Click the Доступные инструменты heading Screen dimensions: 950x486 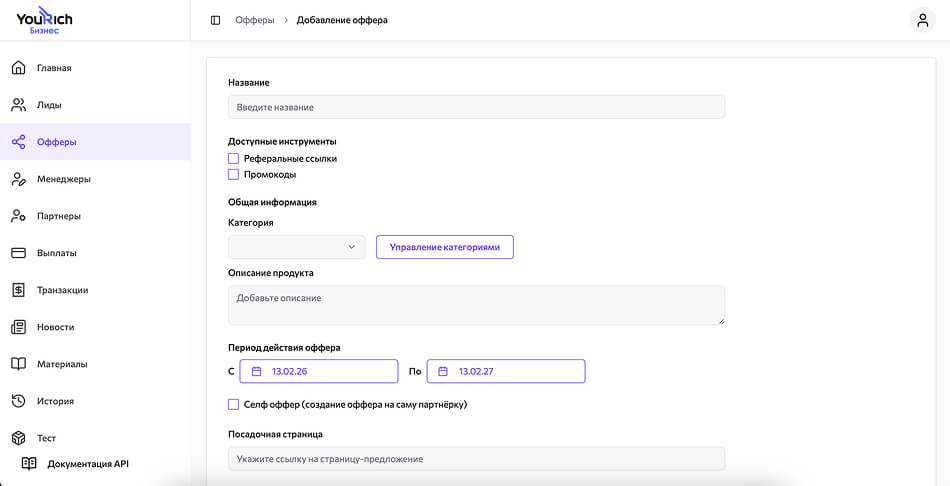(x=282, y=142)
